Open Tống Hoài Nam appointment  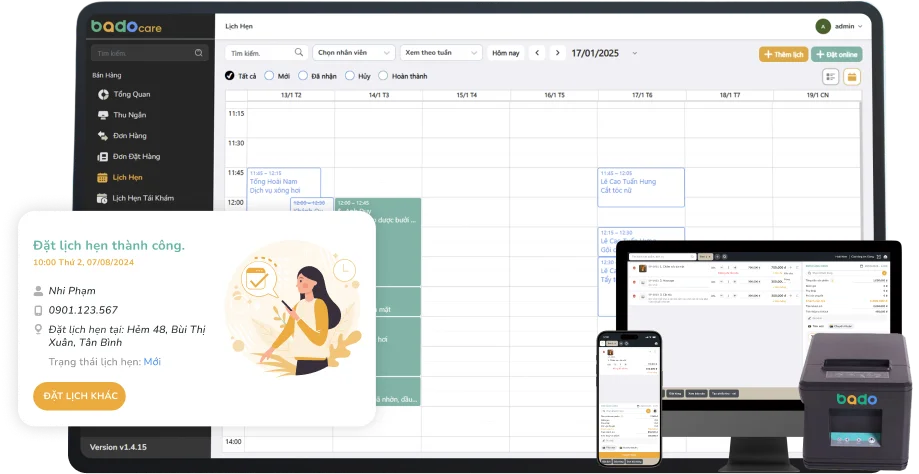tap(284, 182)
